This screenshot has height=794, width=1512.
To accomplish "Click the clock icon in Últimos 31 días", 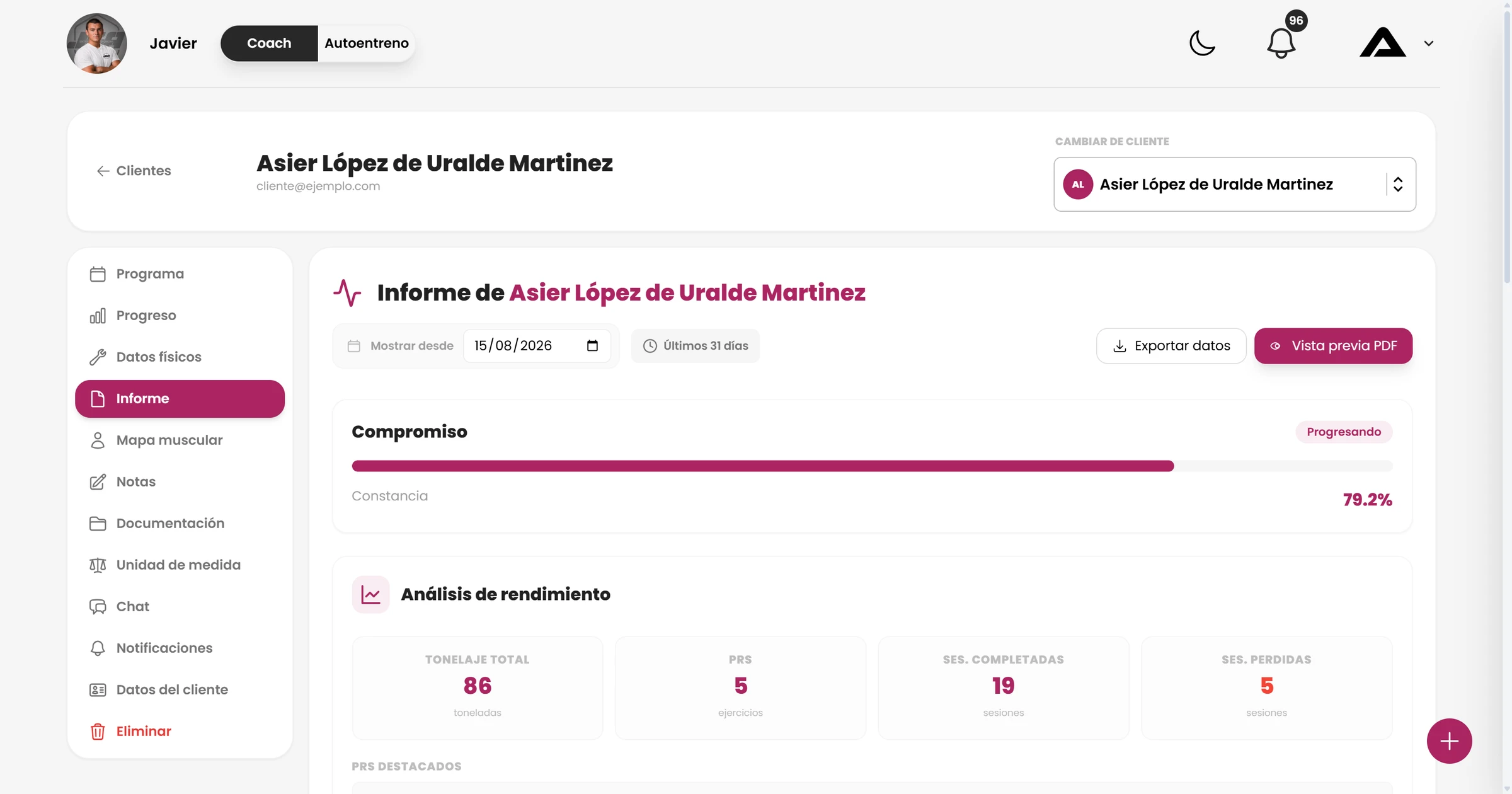I will pos(650,346).
